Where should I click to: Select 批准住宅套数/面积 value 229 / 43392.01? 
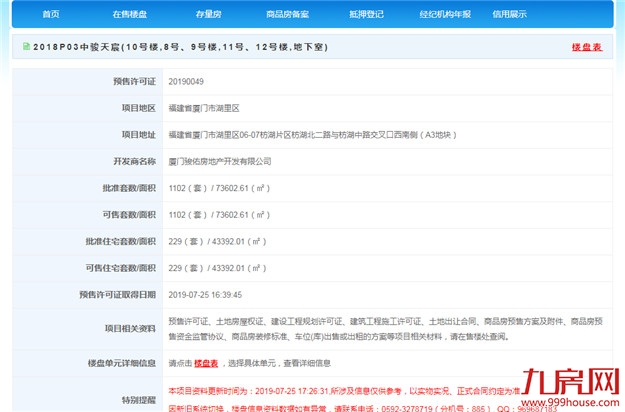[217, 241]
